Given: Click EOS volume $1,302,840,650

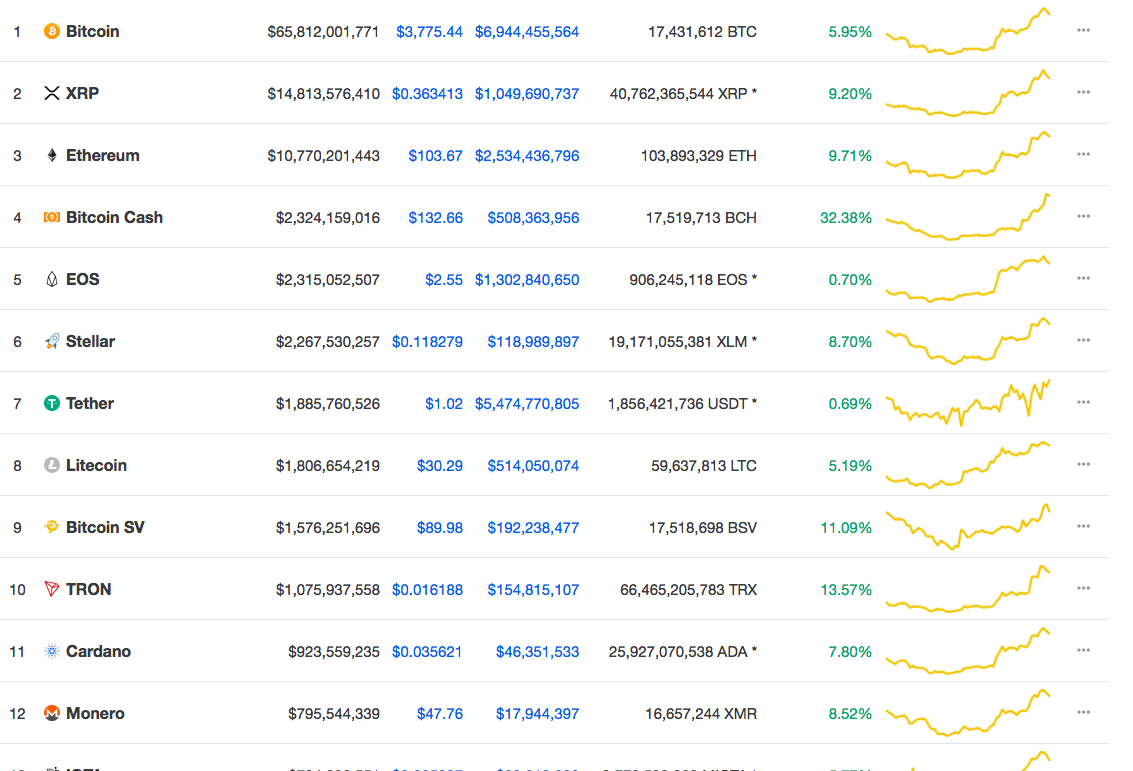Looking at the screenshot, I should (x=527, y=280).
